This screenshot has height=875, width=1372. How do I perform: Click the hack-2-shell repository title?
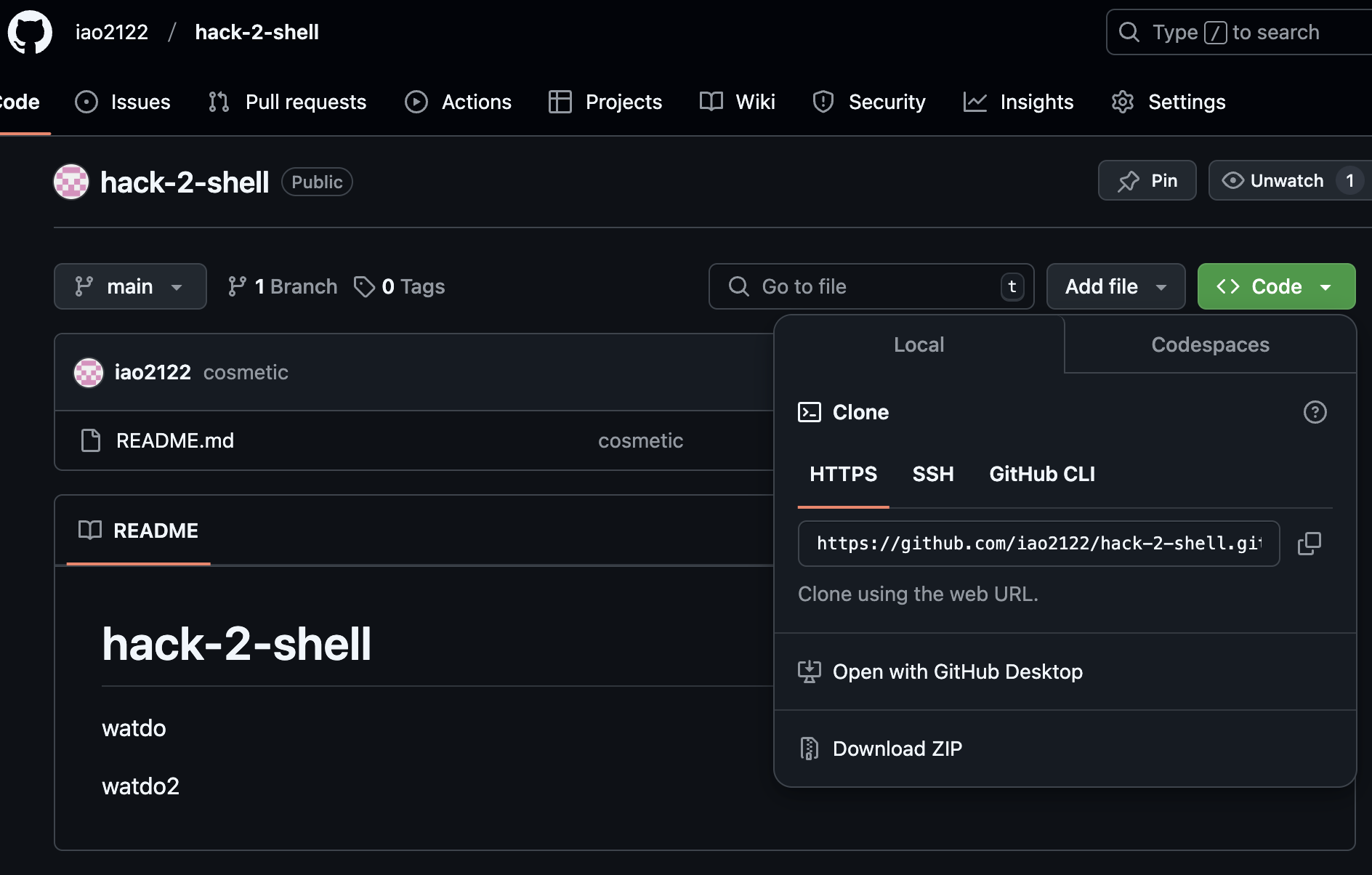[185, 182]
